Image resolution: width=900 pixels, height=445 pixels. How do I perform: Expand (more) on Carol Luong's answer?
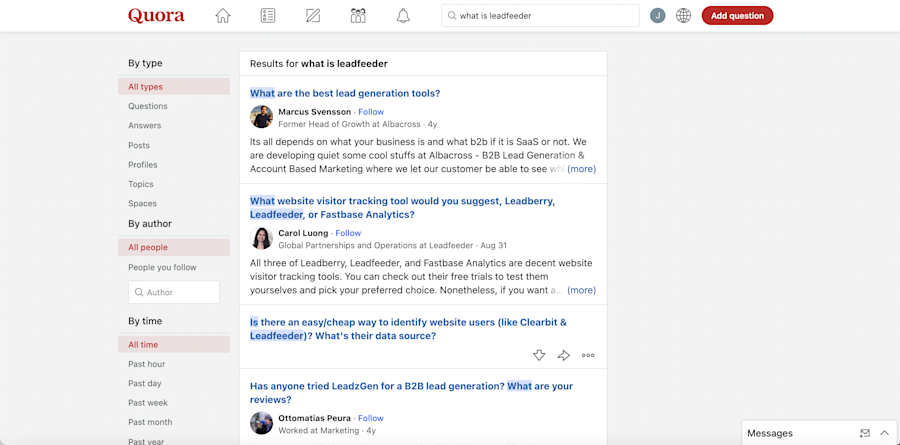click(x=581, y=290)
